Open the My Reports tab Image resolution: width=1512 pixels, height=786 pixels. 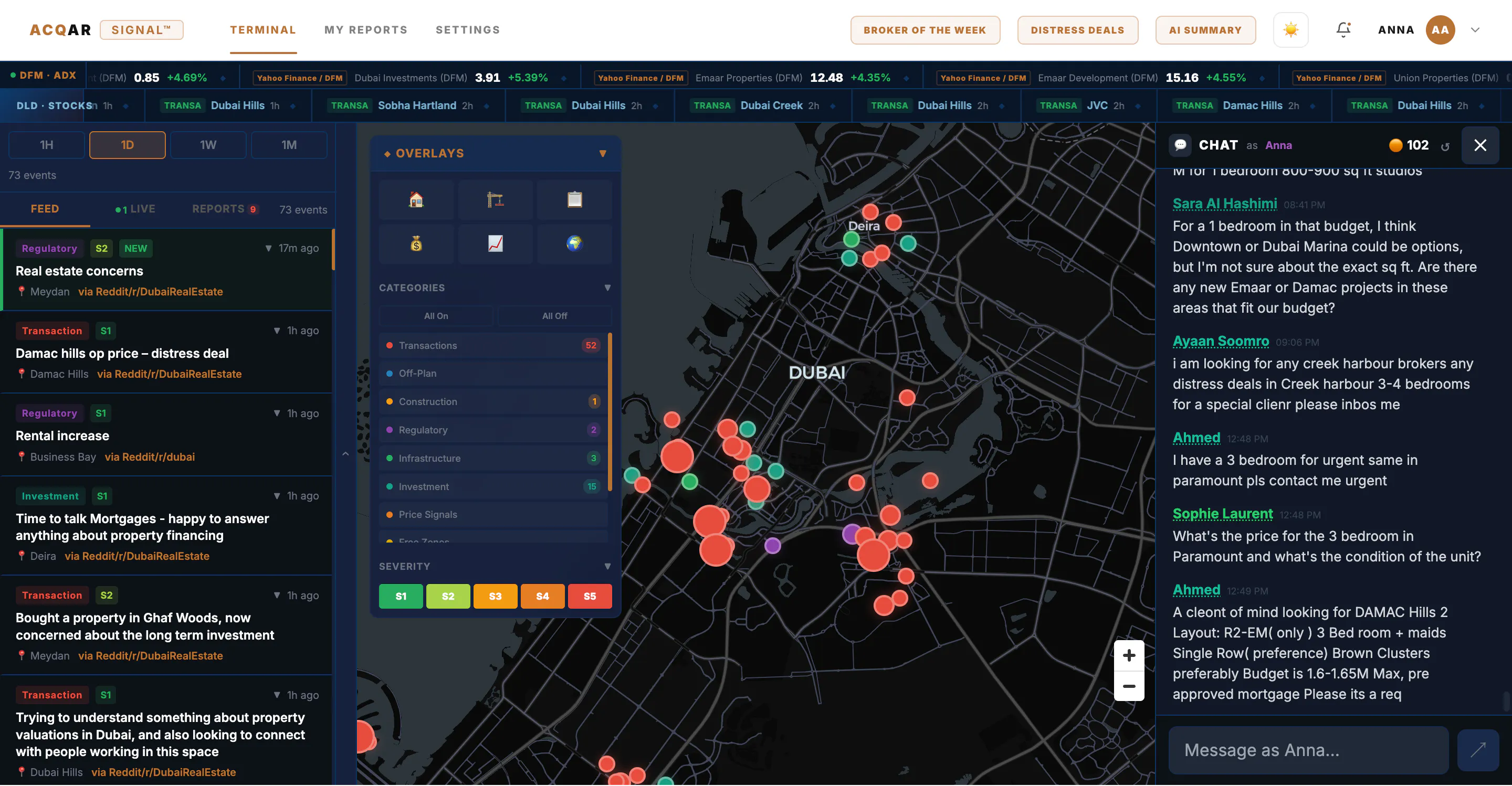point(366,30)
